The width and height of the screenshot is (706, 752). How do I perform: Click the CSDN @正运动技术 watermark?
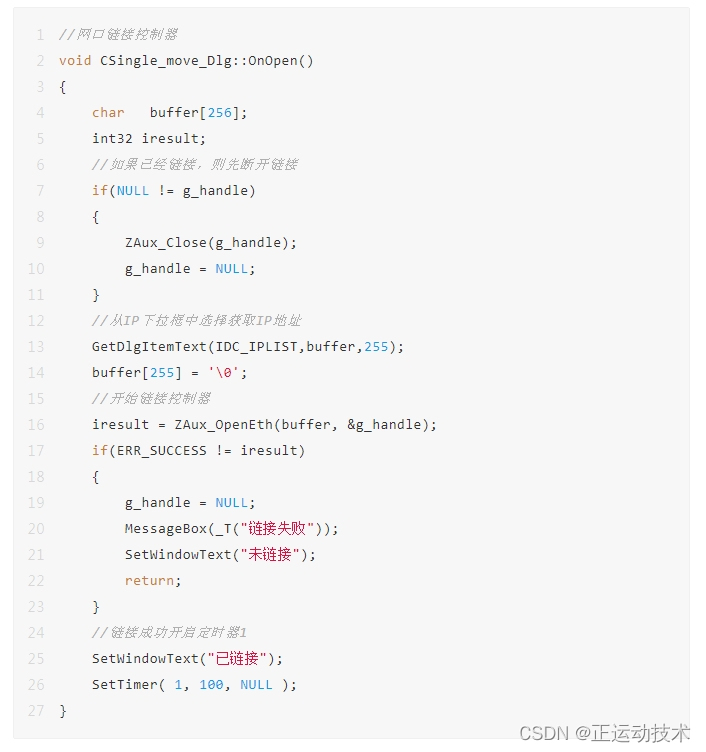point(604,733)
